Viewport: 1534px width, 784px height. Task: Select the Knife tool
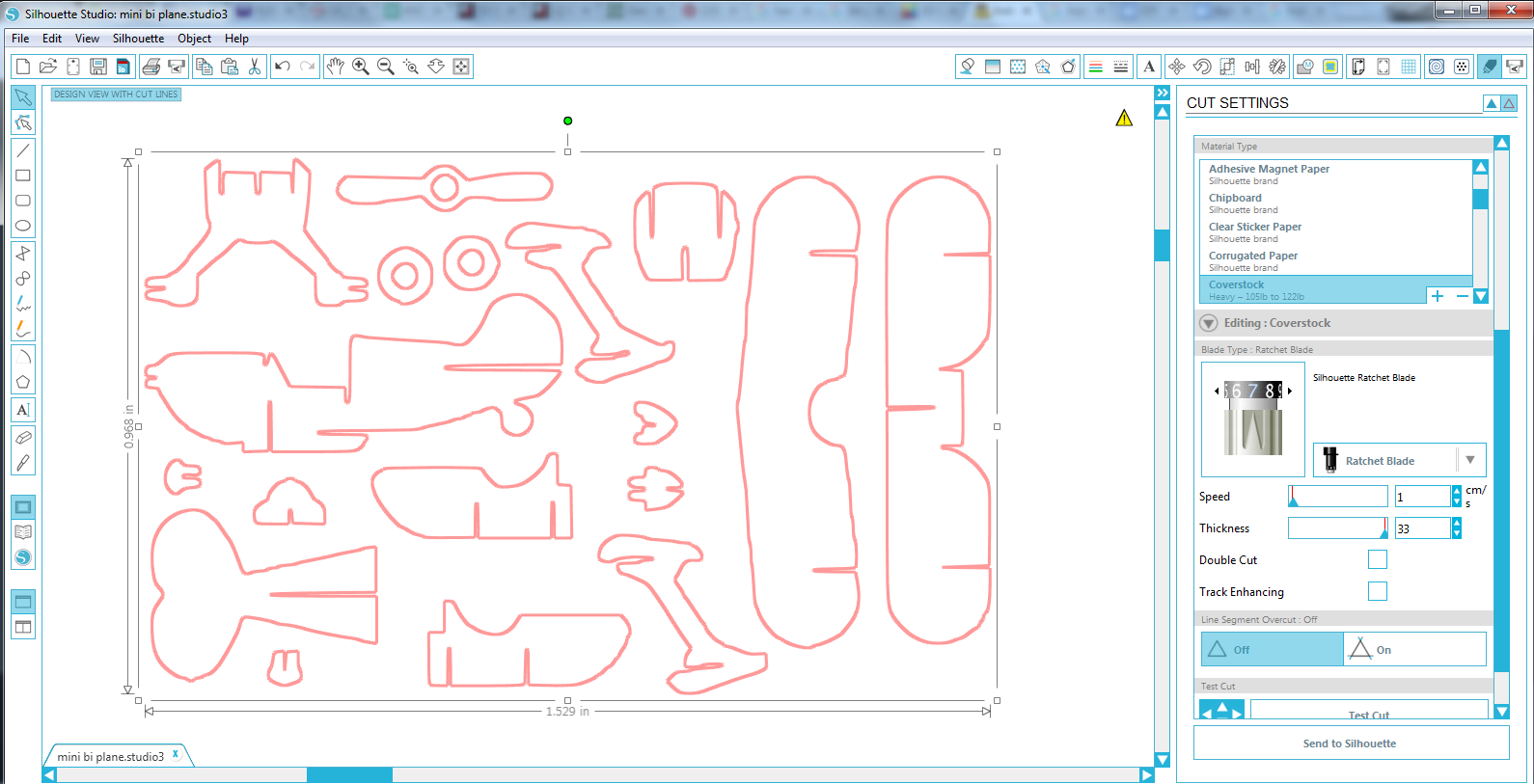click(23, 463)
